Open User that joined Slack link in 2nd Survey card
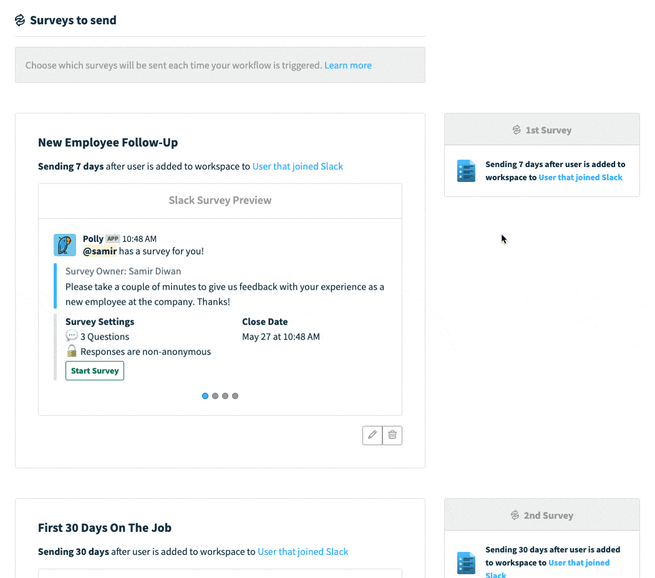655x578 pixels. [x=547, y=569]
